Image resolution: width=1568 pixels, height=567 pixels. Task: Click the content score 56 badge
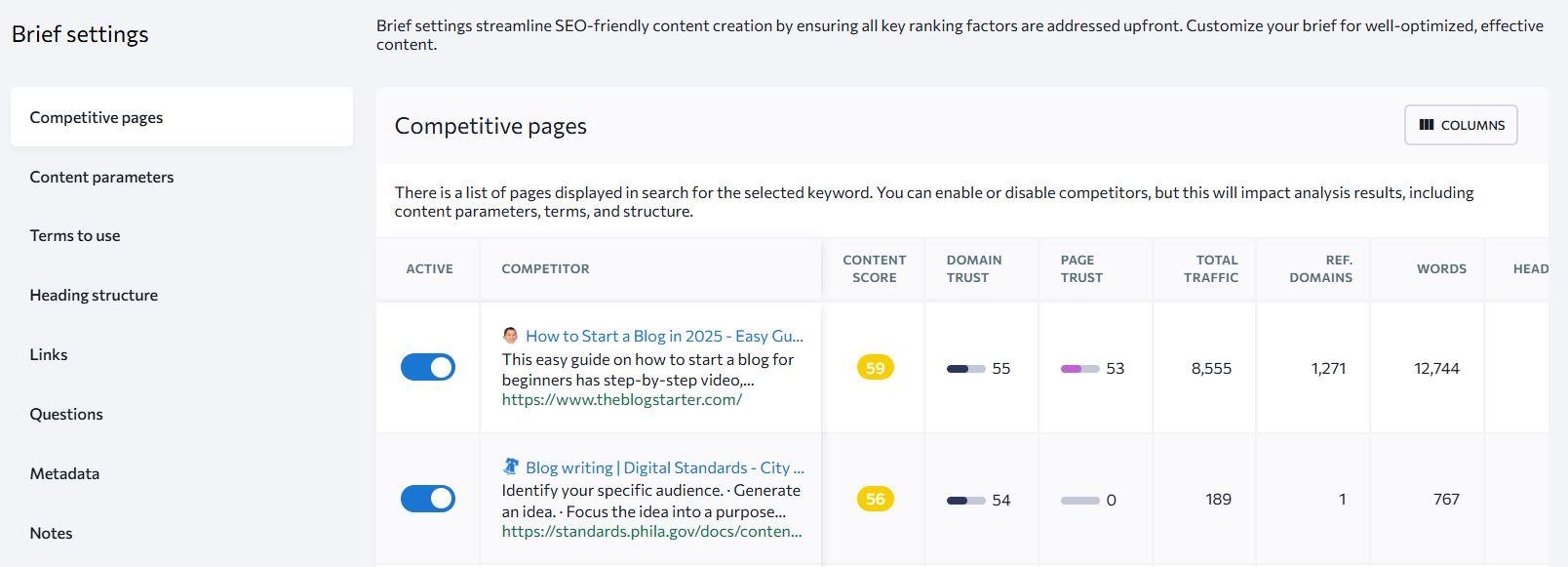pyautogui.click(x=876, y=499)
